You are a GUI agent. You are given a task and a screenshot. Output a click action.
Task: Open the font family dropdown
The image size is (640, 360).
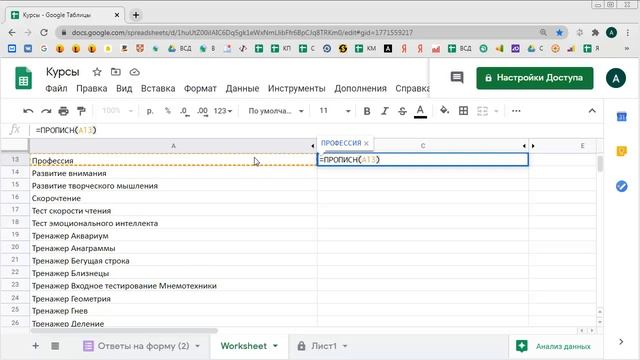[276, 111]
